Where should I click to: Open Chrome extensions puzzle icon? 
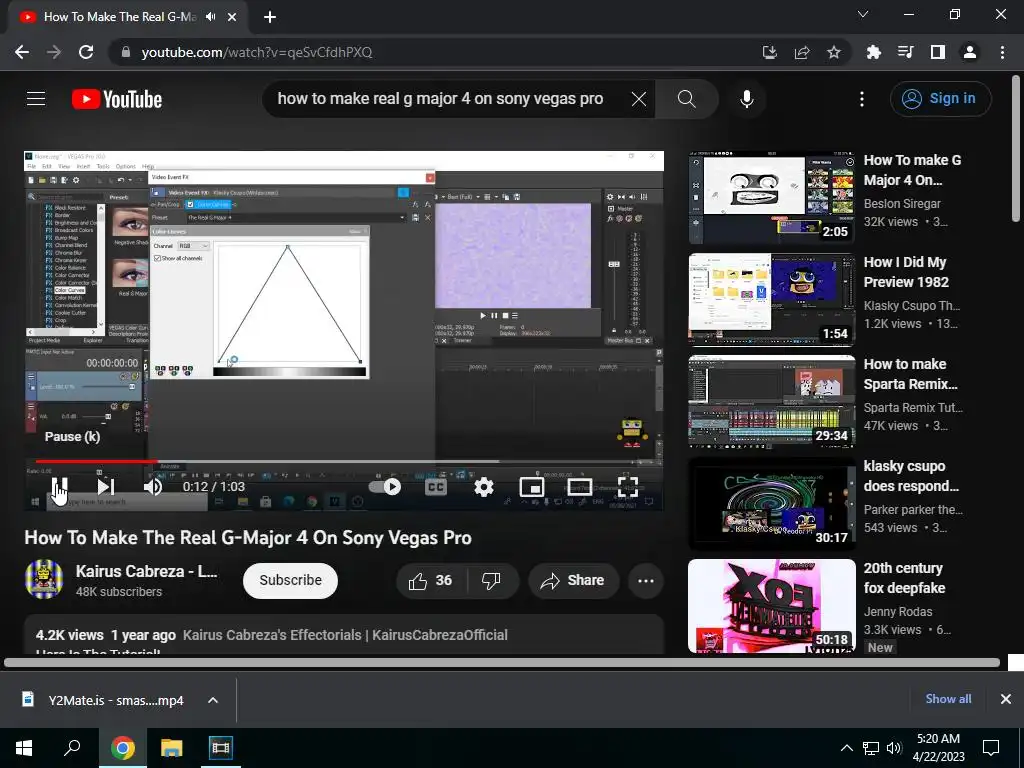coord(873,52)
